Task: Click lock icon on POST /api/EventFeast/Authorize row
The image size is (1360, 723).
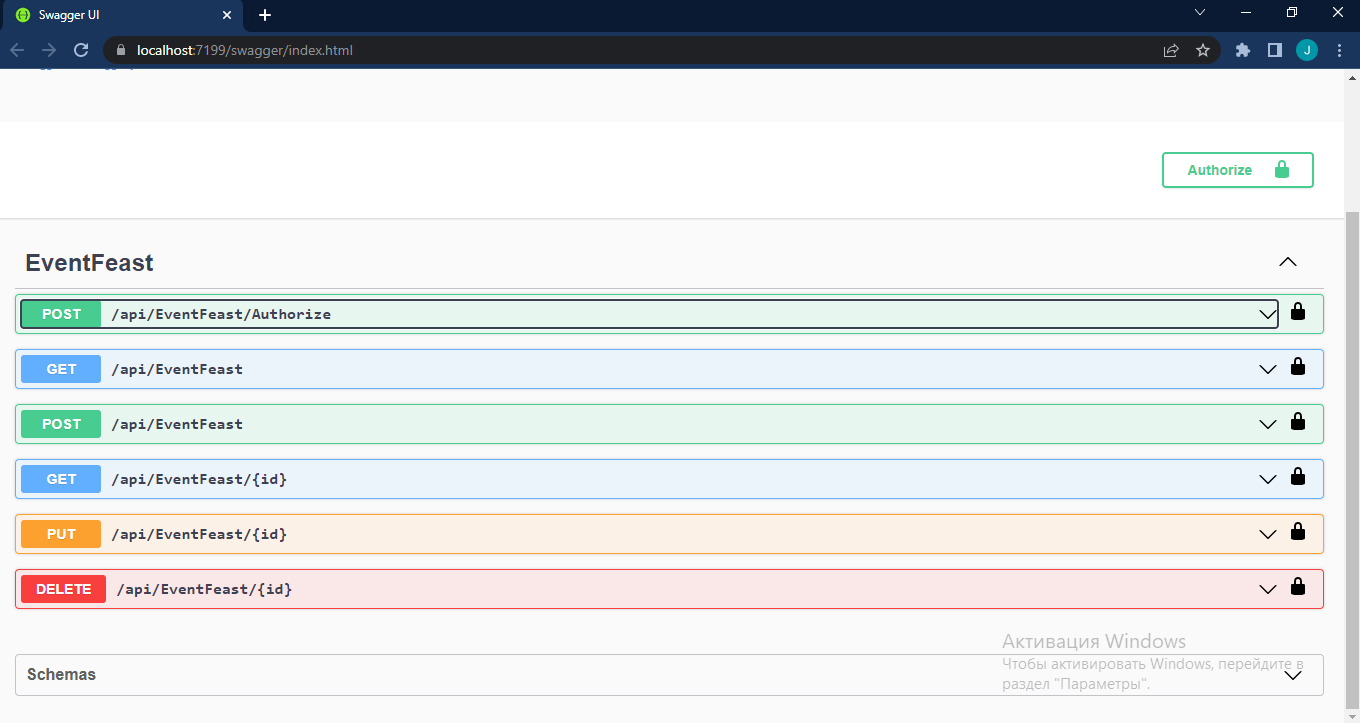Action: (x=1298, y=311)
